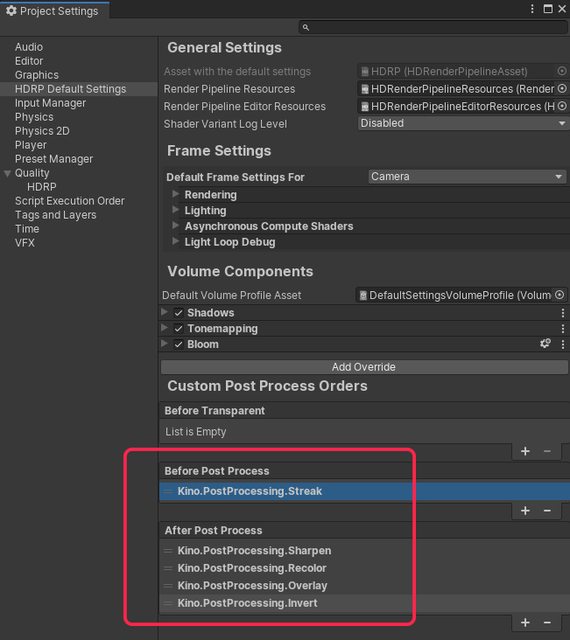This screenshot has height=640, width=570.
Task: Open the Default Frame Settings For dropdown
Action: pyautogui.click(x=468, y=176)
